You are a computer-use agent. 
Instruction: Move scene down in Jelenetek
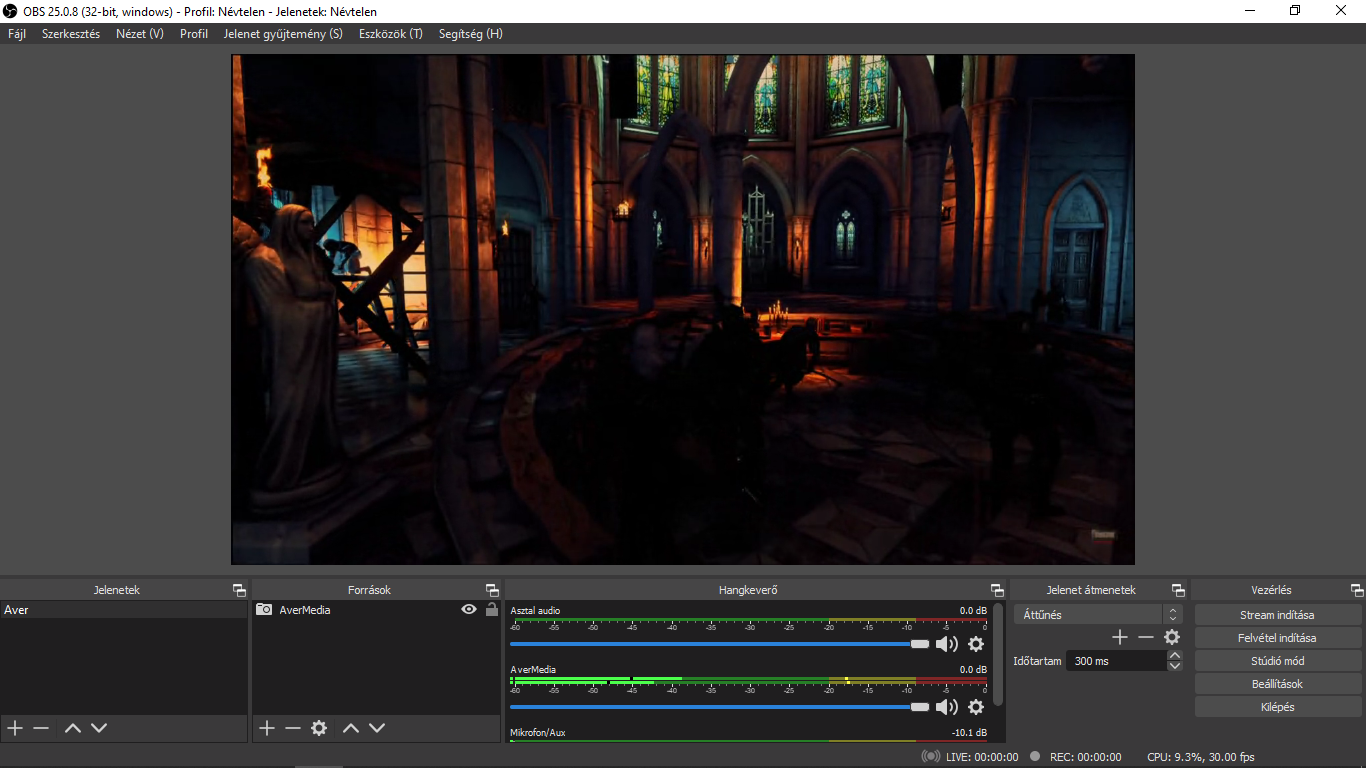[98, 728]
